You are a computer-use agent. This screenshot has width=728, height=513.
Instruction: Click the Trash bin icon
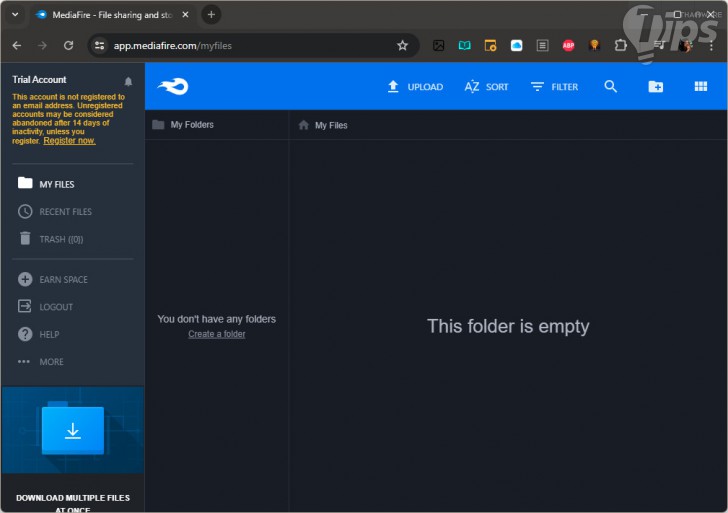[x=25, y=238]
